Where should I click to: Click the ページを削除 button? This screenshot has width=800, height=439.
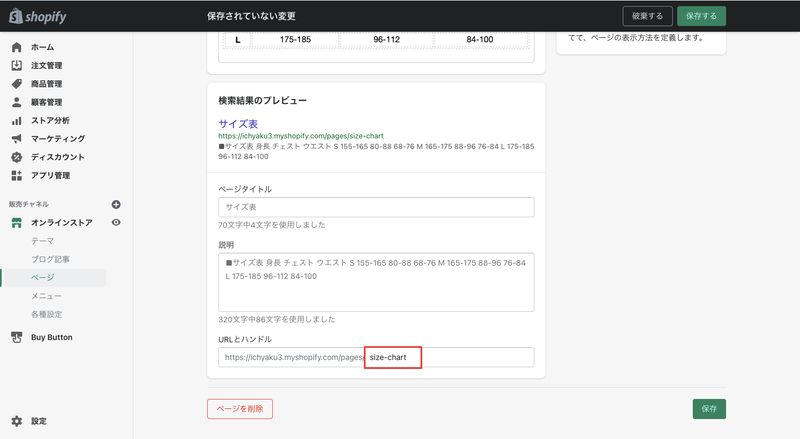(240, 409)
